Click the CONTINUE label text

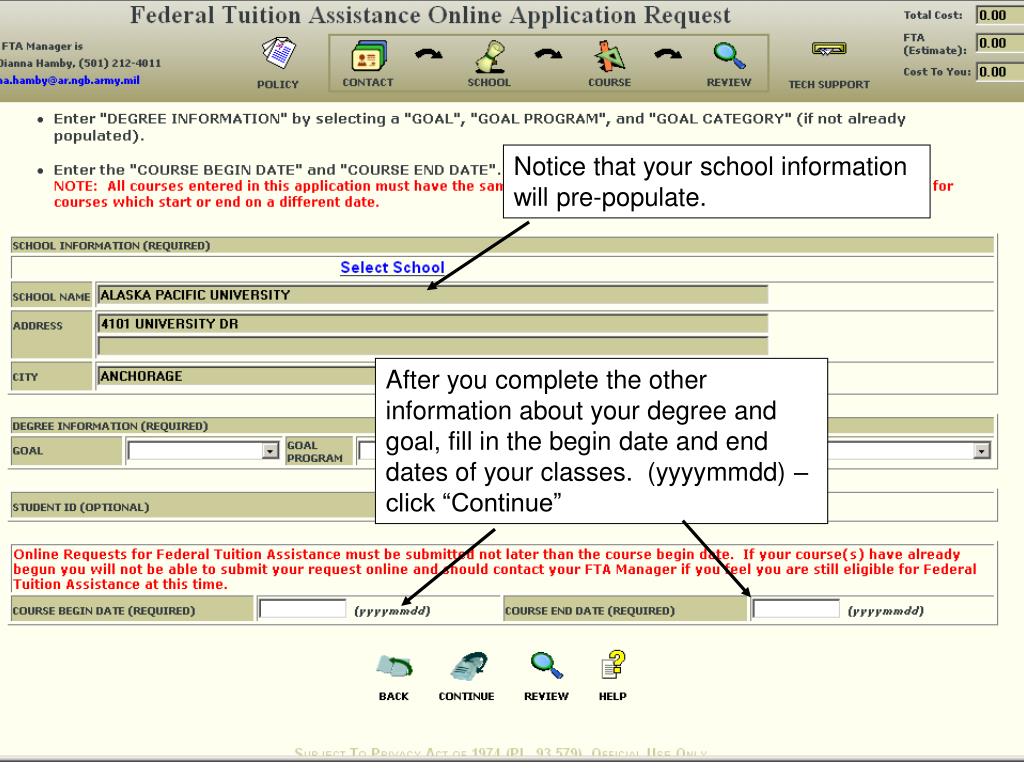click(466, 696)
